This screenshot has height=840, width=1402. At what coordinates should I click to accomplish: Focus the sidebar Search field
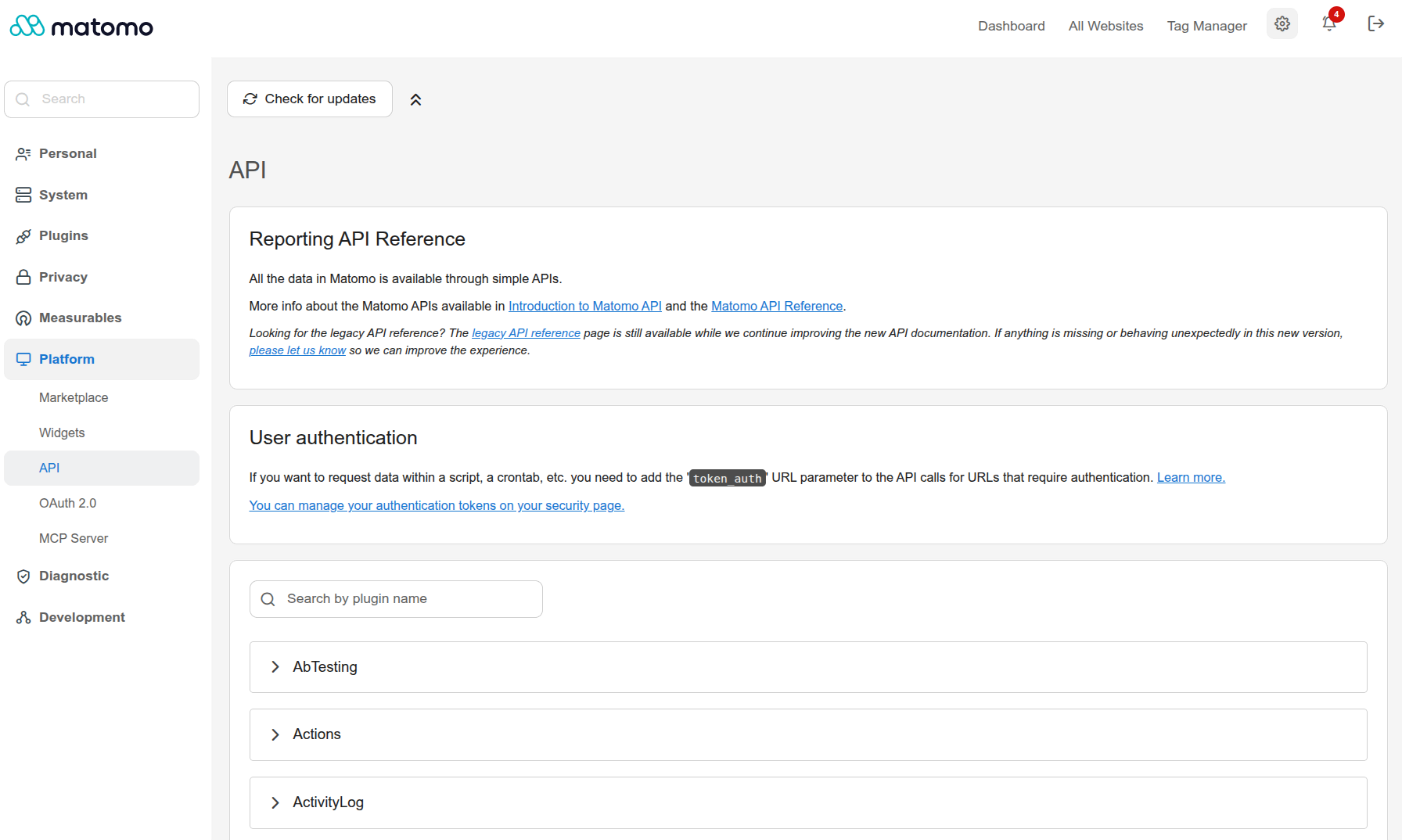point(102,99)
